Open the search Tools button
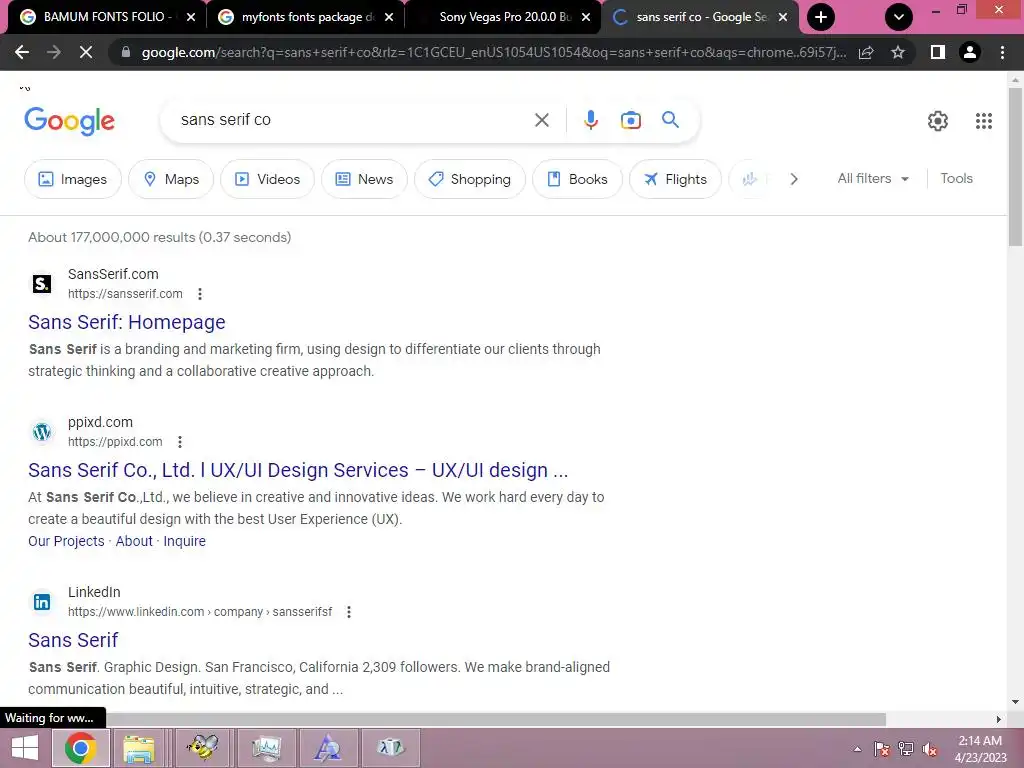The height and width of the screenshot is (768, 1024). (956, 178)
